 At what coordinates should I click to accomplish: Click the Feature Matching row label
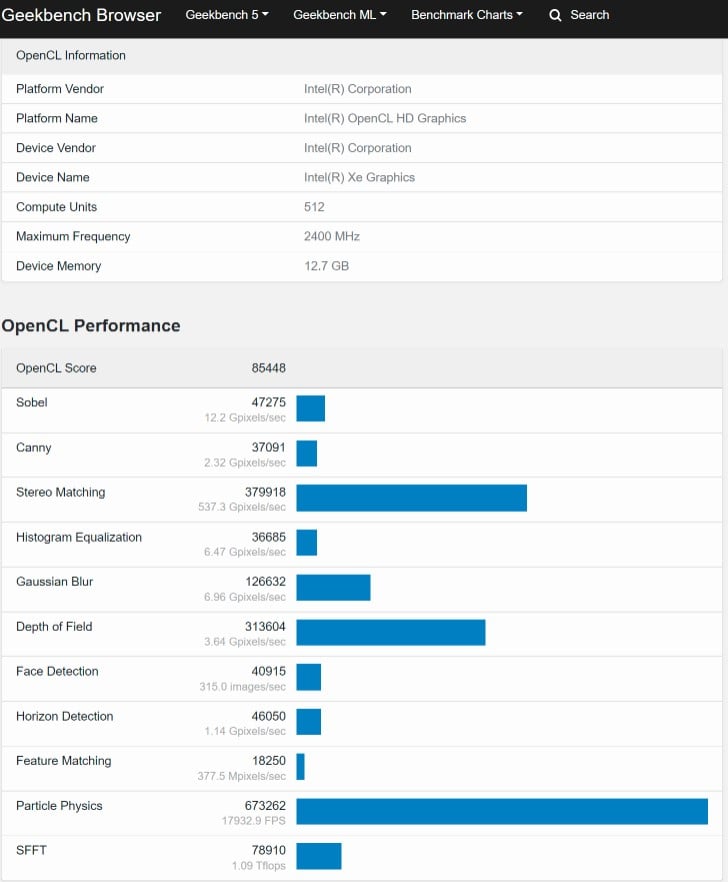pos(65,761)
